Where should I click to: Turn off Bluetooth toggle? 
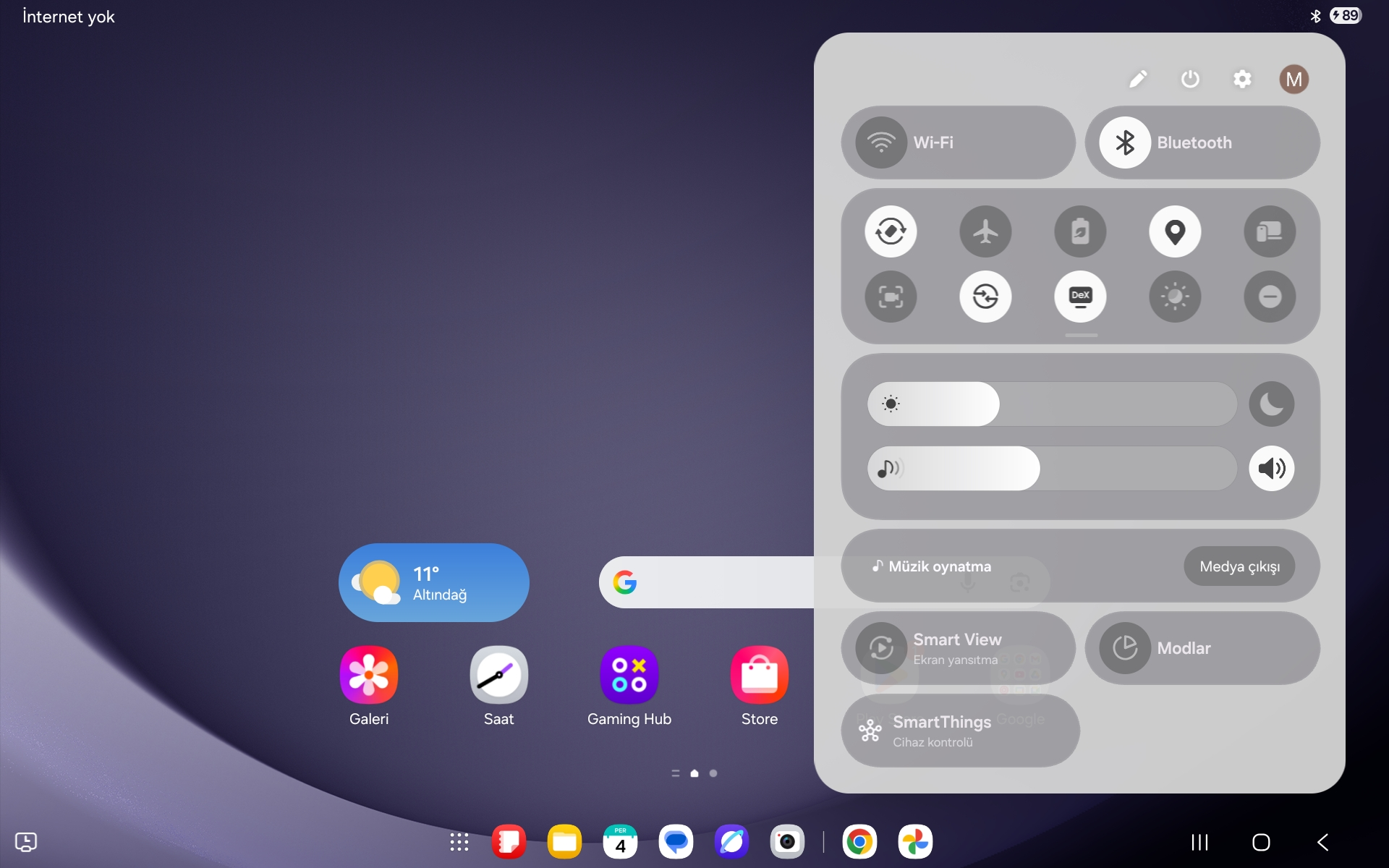tap(1202, 142)
